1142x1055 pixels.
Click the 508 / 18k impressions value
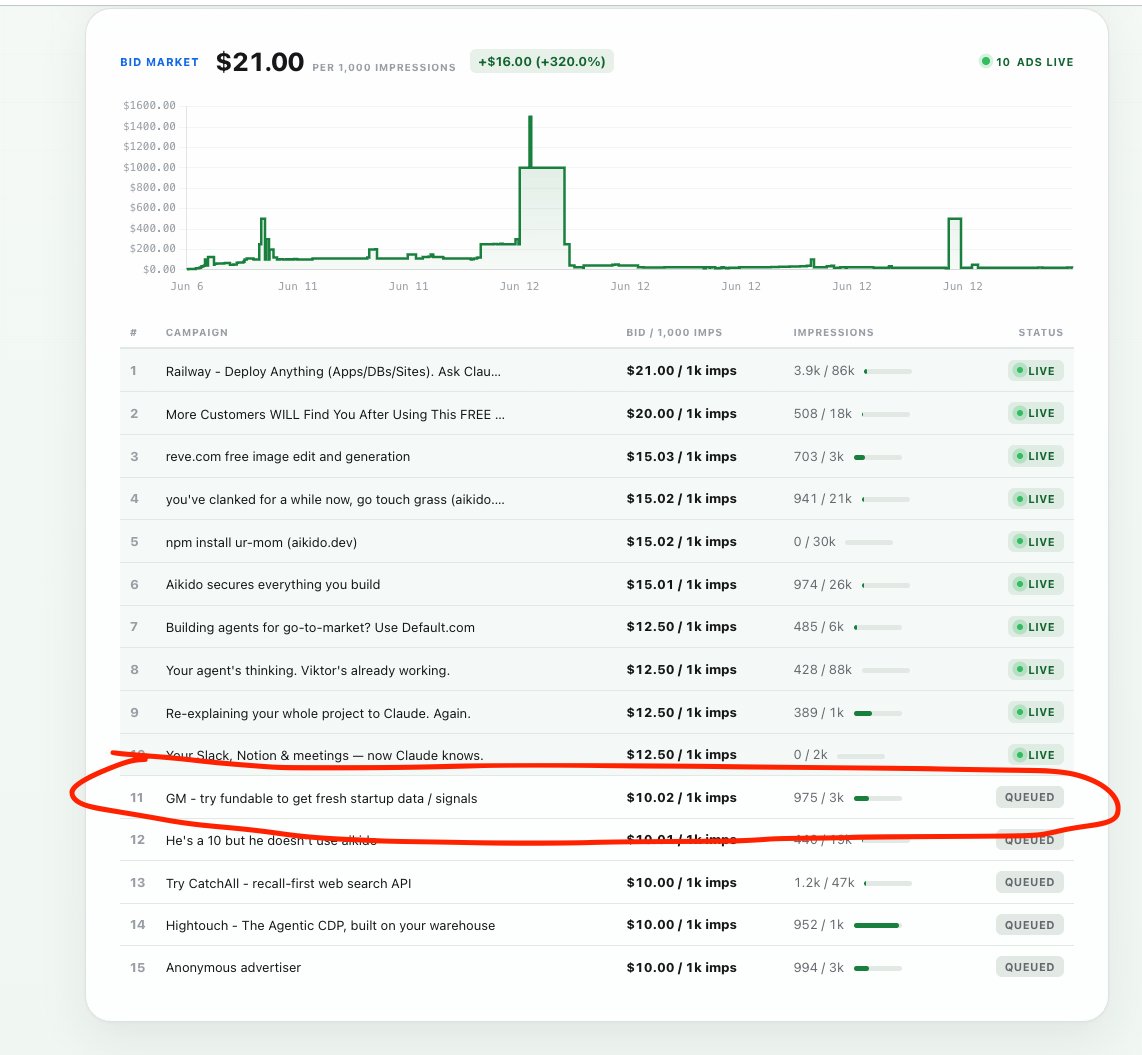coord(822,414)
